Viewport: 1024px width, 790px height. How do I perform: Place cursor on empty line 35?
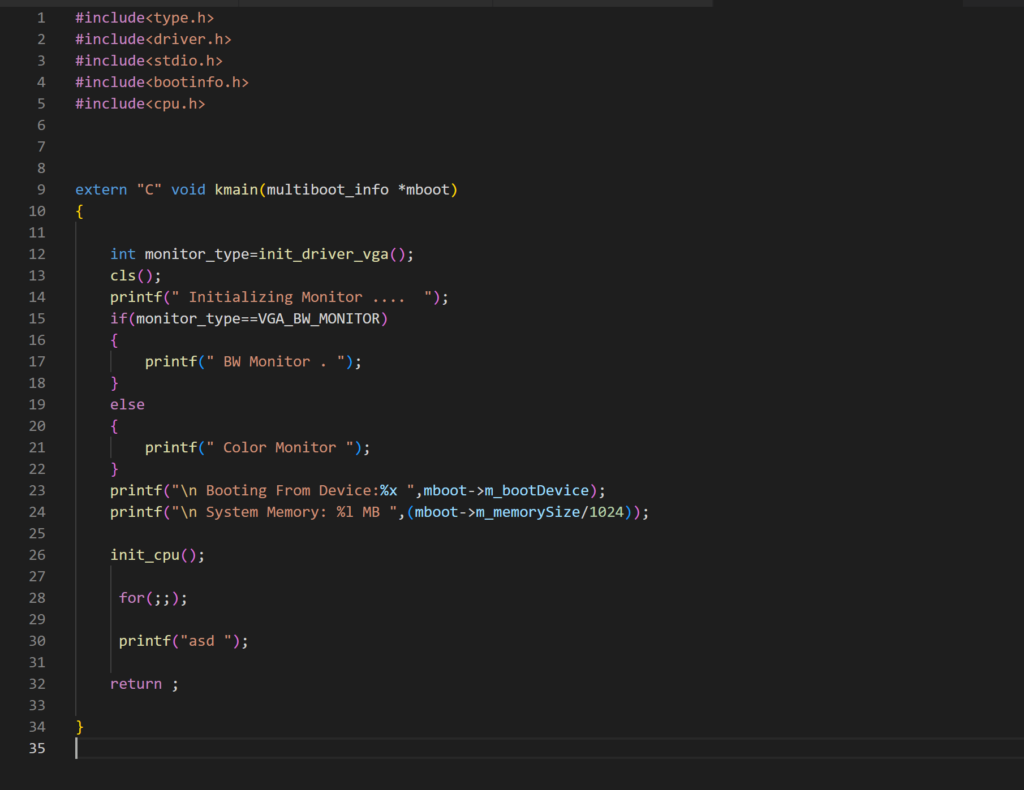(x=300, y=748)
